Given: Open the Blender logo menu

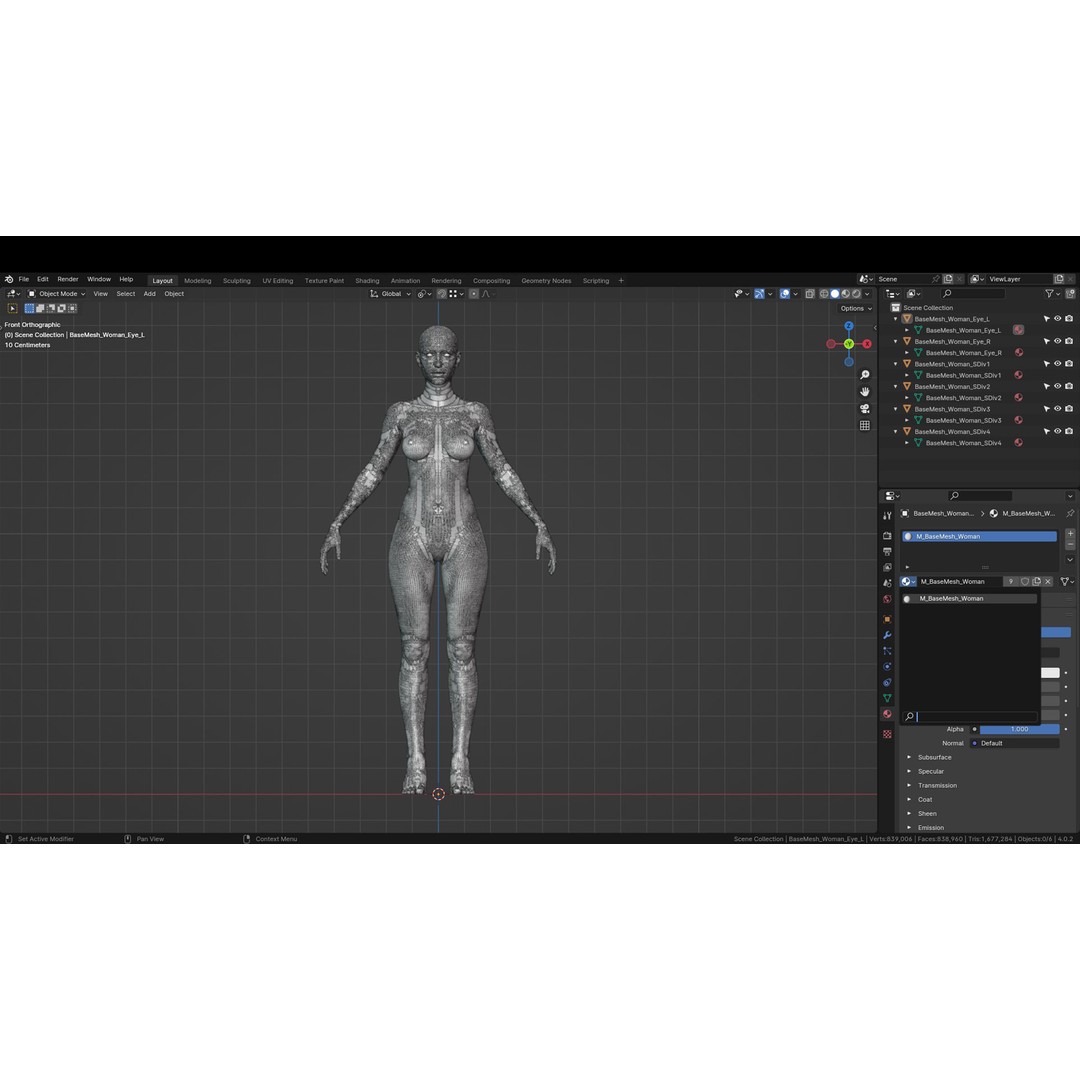Looking at the screenshot, I should coord(9,279).
